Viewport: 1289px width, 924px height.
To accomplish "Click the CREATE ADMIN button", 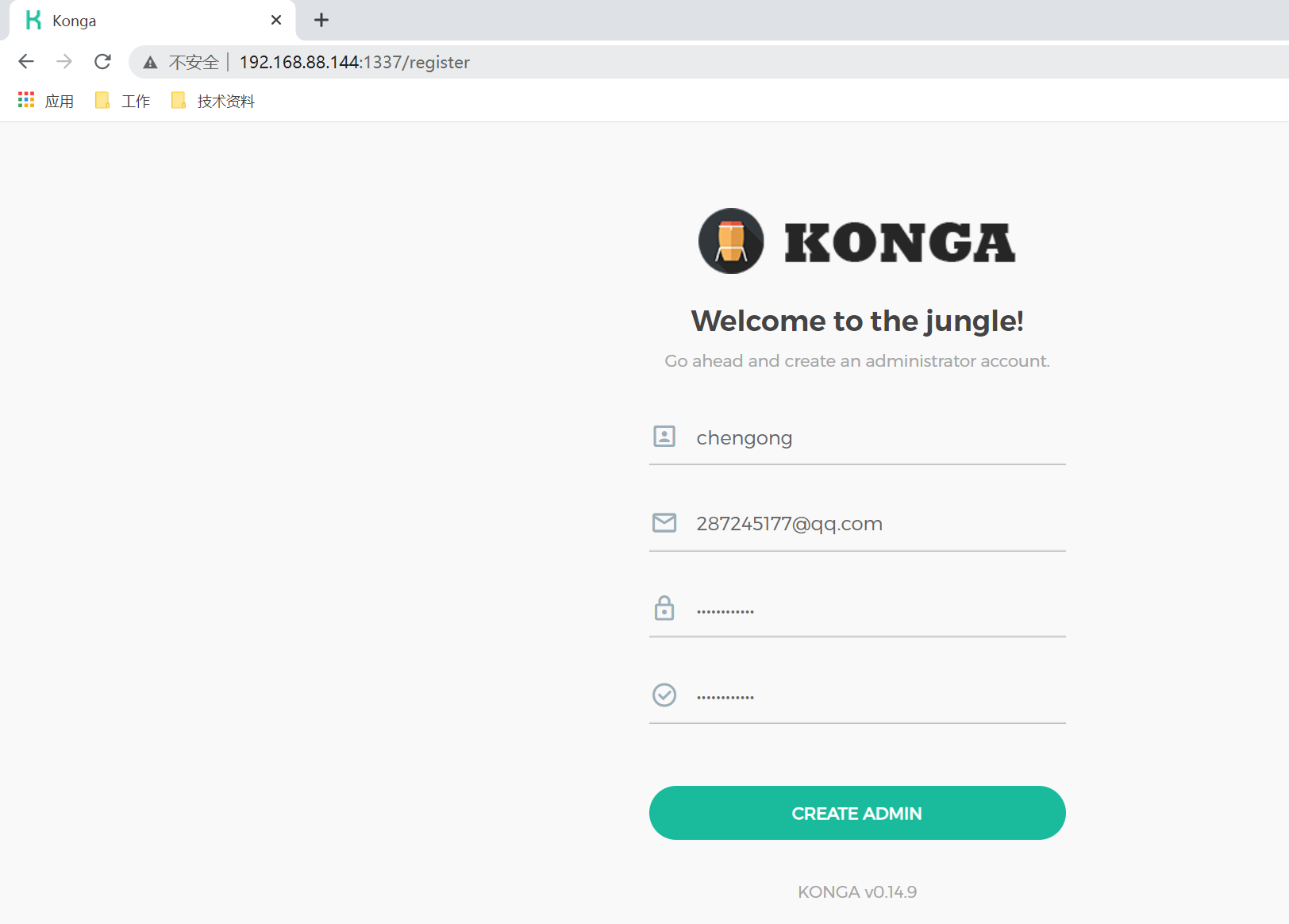I will click(x=857, y=813).
